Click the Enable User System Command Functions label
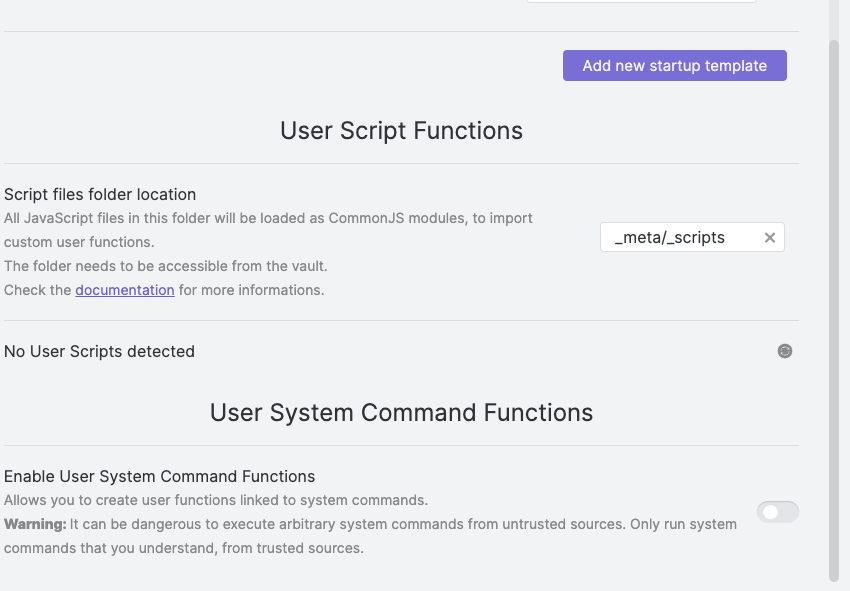850x591 pixels. pos(160,476)
